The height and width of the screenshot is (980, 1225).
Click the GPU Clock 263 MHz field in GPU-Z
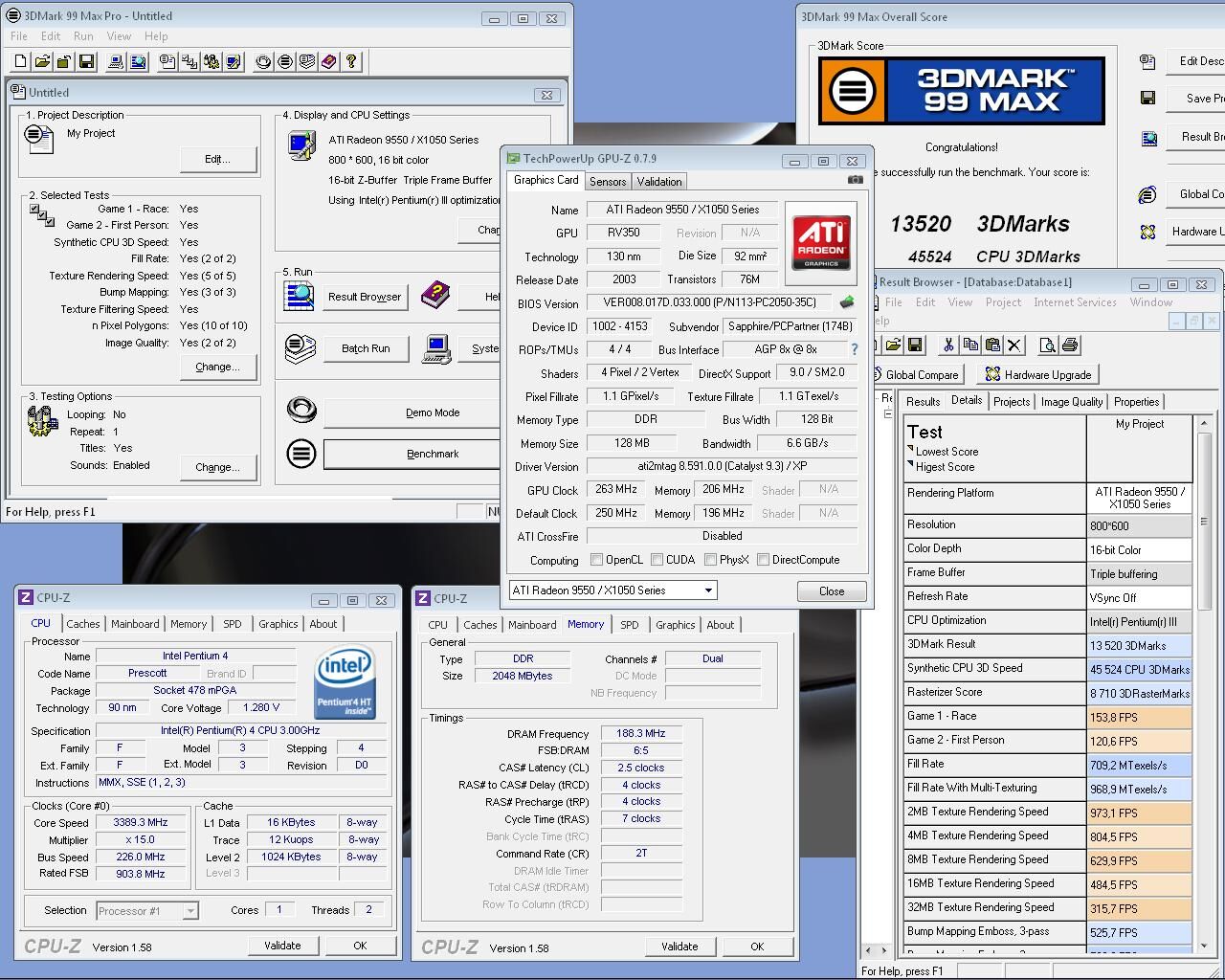(616, 489)
